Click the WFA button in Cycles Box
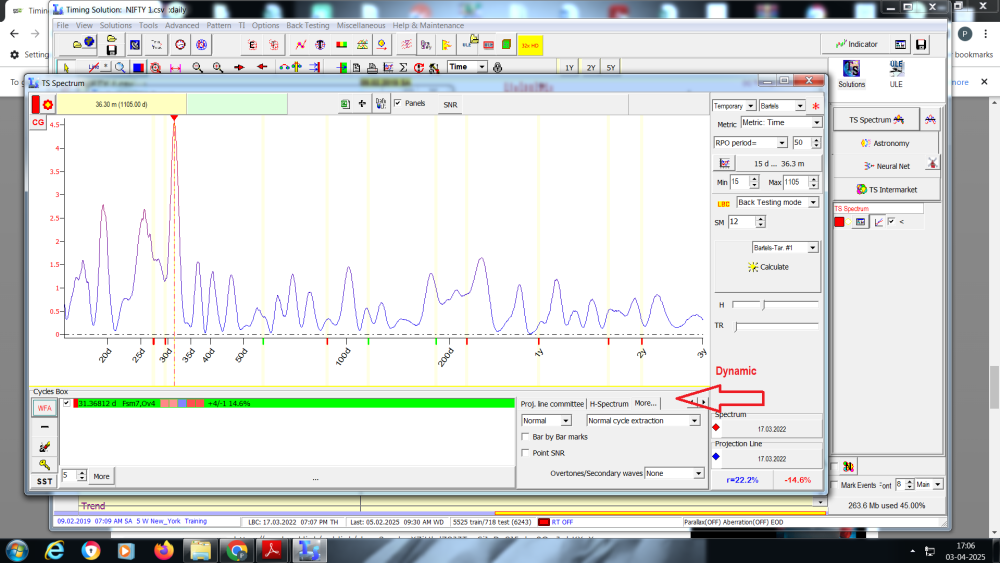The width and height of the screenshot is (1000, 563). pos(44,408)
